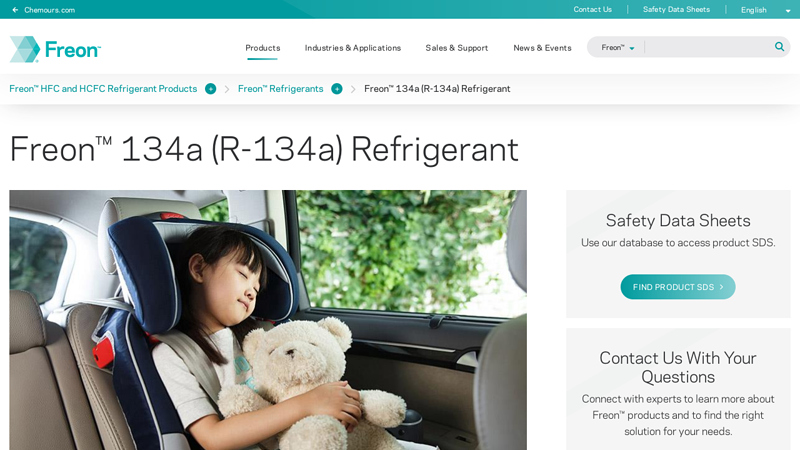Click the Contact Us With Your Questions heading
This screenshot has width=800, height=450.
point(678,367)
